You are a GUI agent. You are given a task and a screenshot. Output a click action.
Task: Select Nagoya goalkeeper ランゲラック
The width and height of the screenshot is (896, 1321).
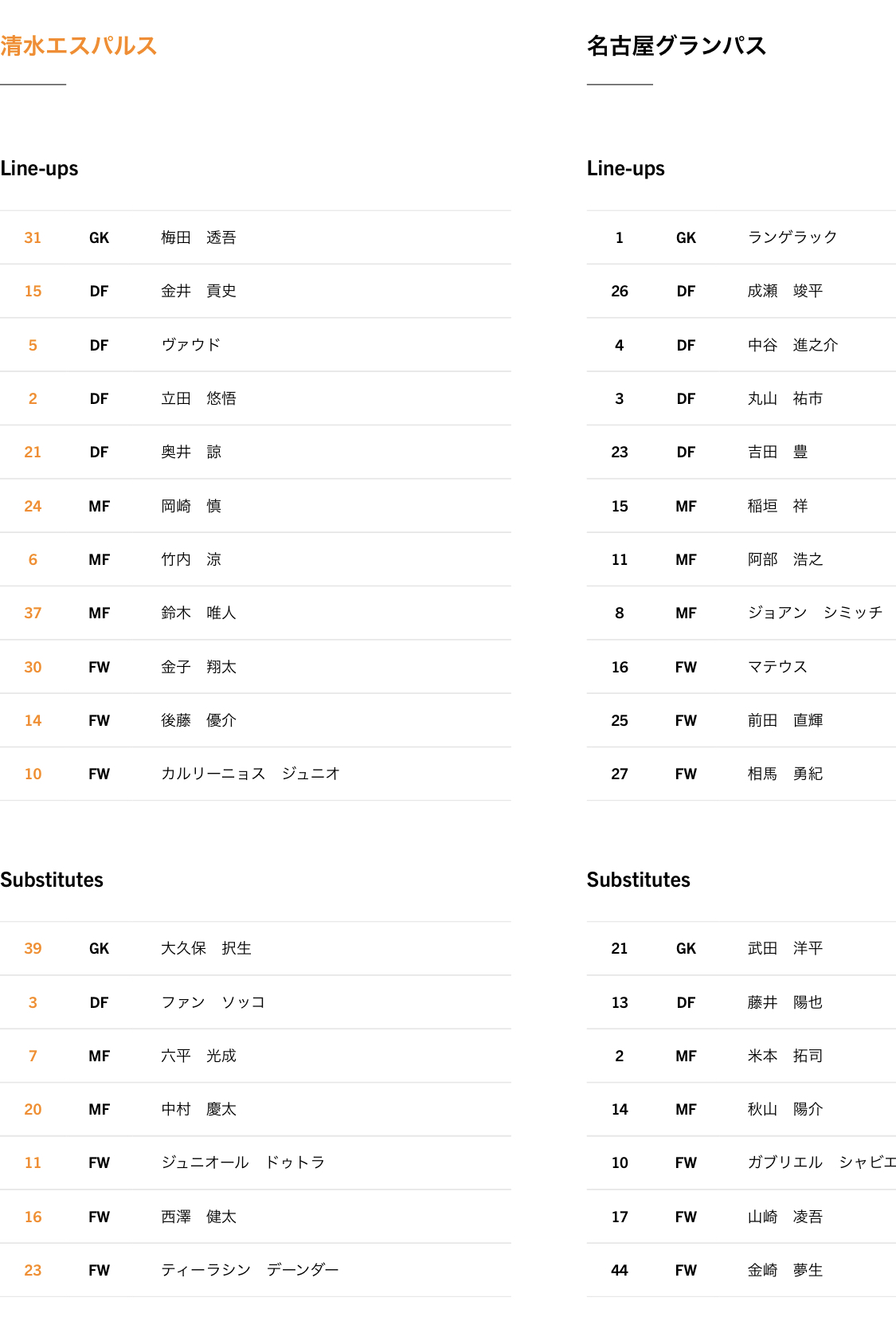(x=792, y=237)
